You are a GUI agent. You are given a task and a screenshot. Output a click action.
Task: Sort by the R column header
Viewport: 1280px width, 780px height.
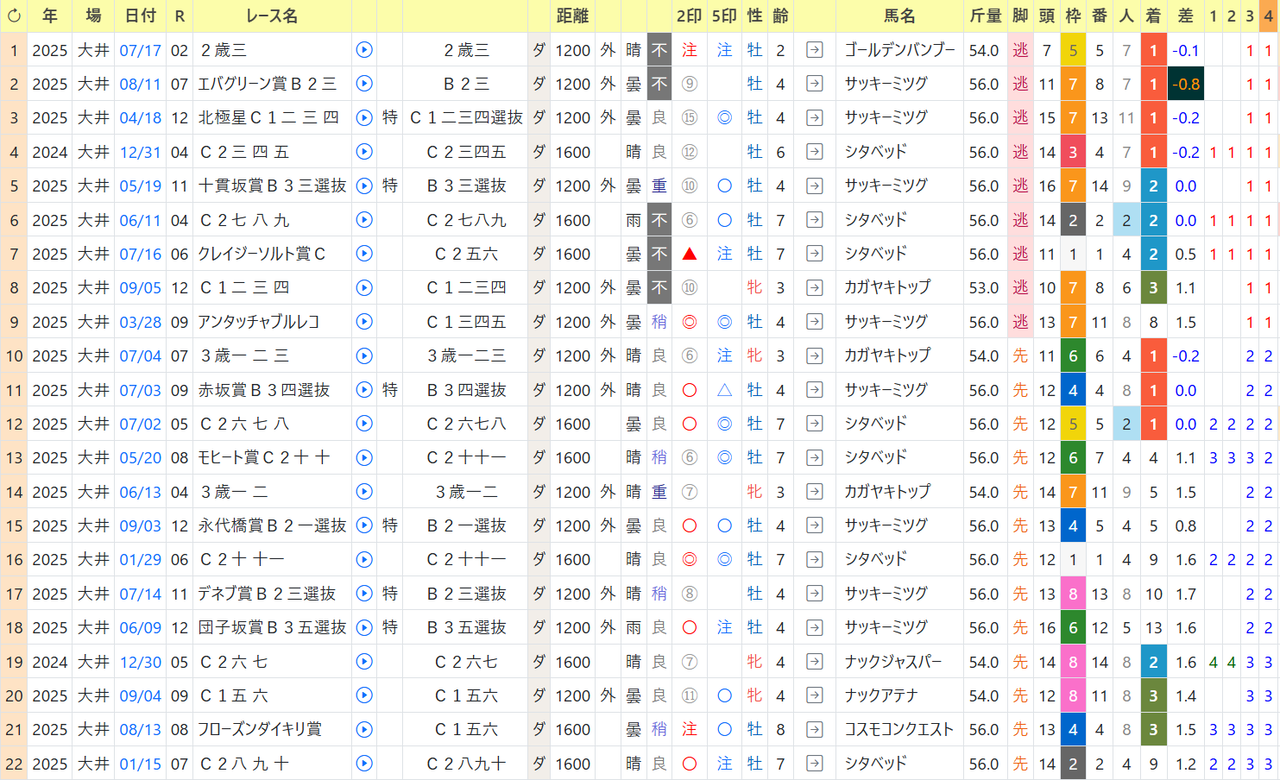(179, 16)
